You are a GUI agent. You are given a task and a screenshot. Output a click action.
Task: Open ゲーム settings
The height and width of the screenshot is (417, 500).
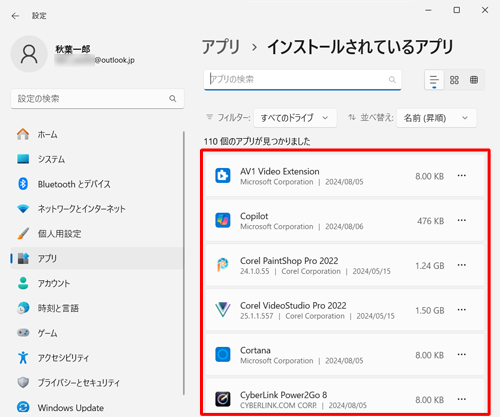(x=97, y=333)
